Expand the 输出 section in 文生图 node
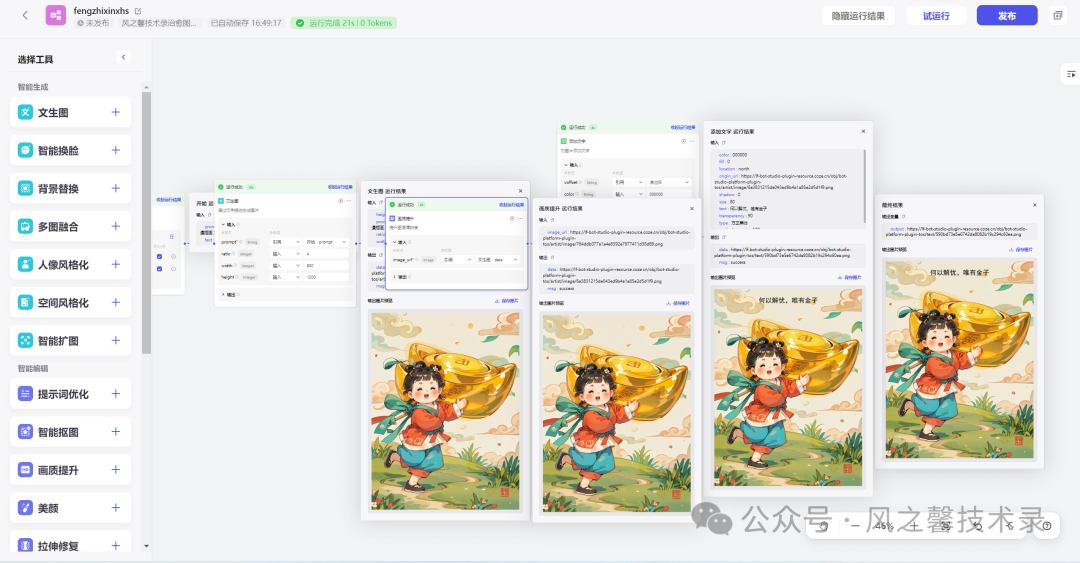The image size is (1080, 563). [231, 294]
